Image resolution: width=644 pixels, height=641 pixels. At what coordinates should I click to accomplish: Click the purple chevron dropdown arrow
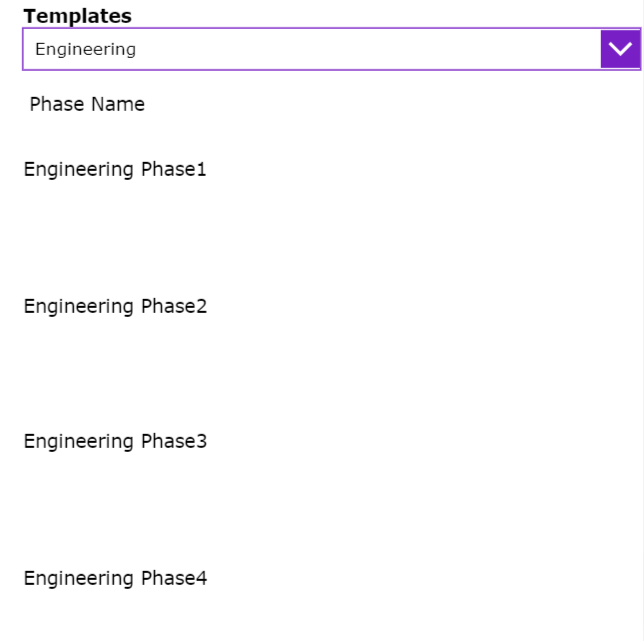(x=620, y=49)
